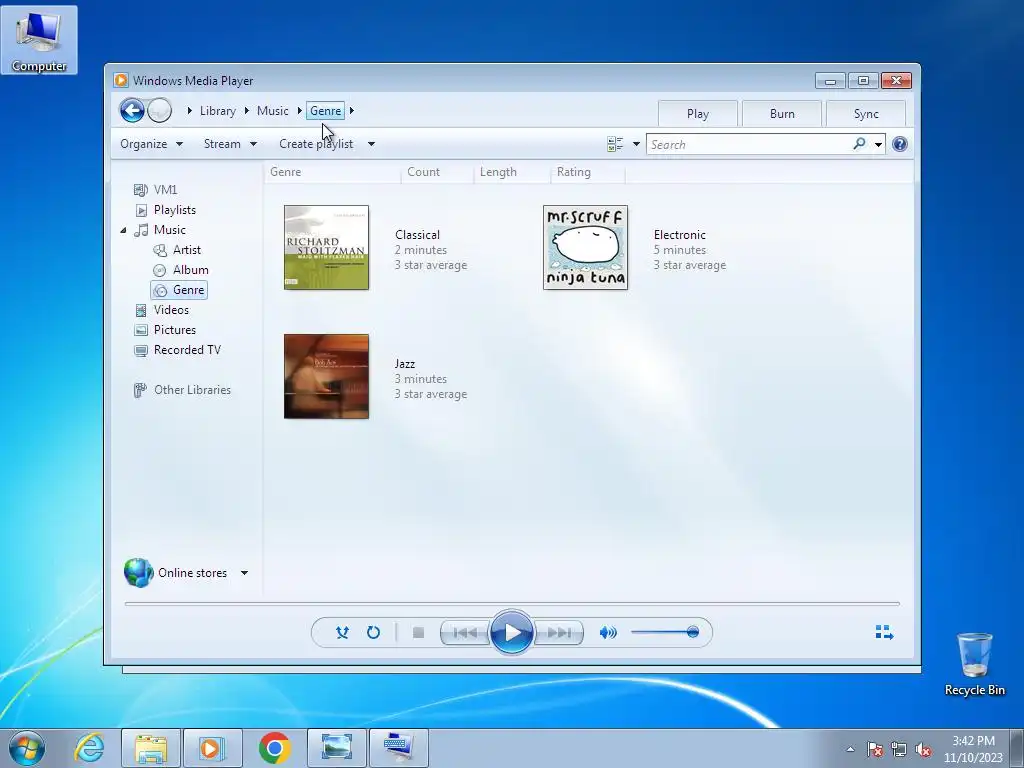The image size is (1024, 768).
Task: Click Create playlist
Action: tap(316, 144)
